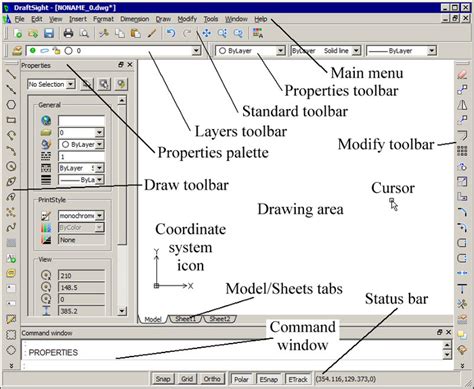This screenshot has width=474, height=389.
Task: Click the Print icon
Action: point(68,33)
